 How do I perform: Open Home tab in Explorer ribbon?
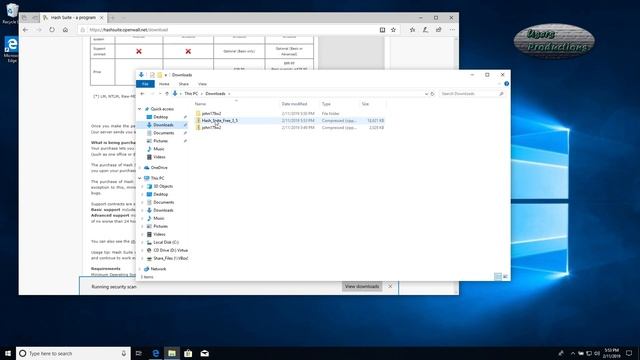[164, 84]
